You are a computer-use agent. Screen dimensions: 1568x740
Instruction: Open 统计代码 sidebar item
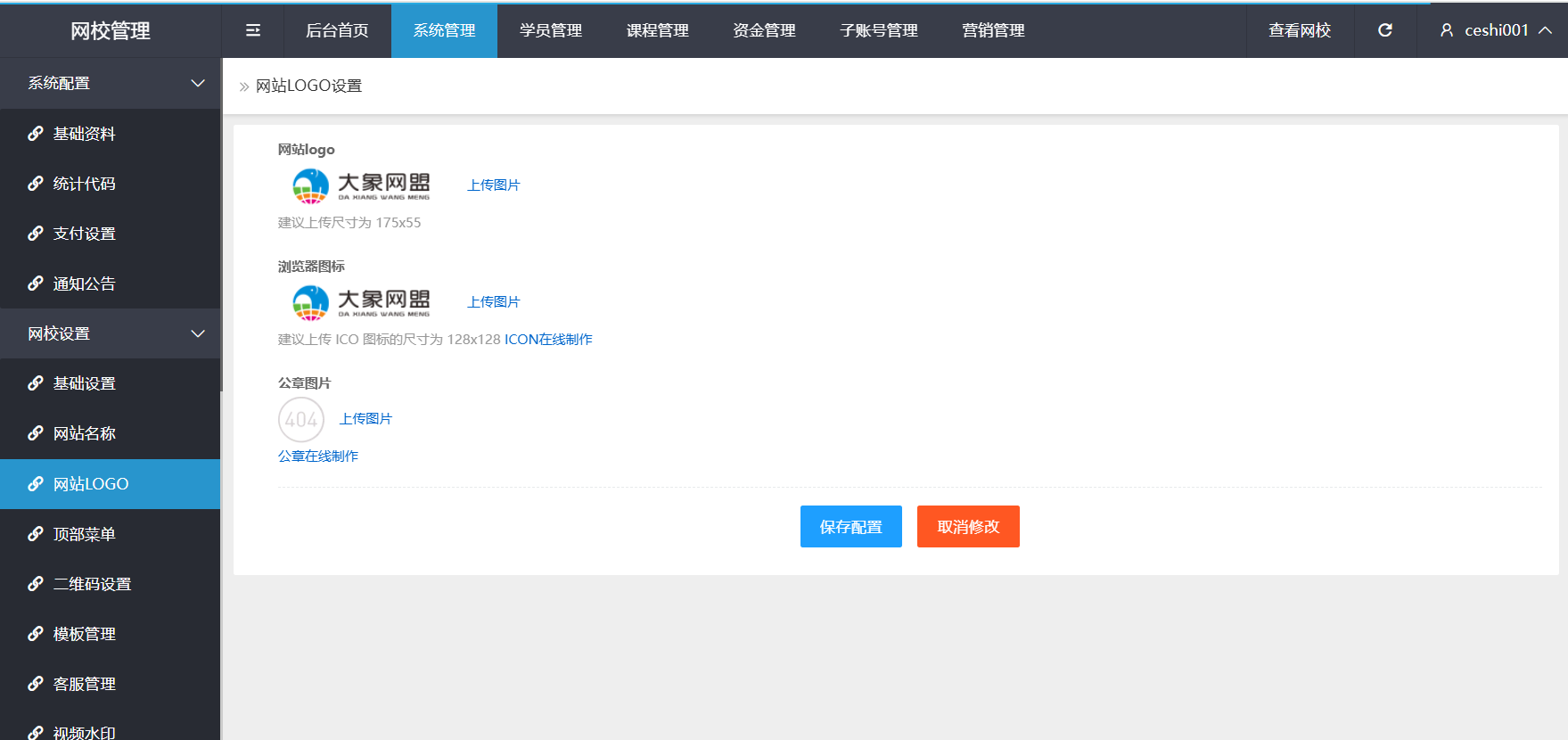click(x=110, y=184)
